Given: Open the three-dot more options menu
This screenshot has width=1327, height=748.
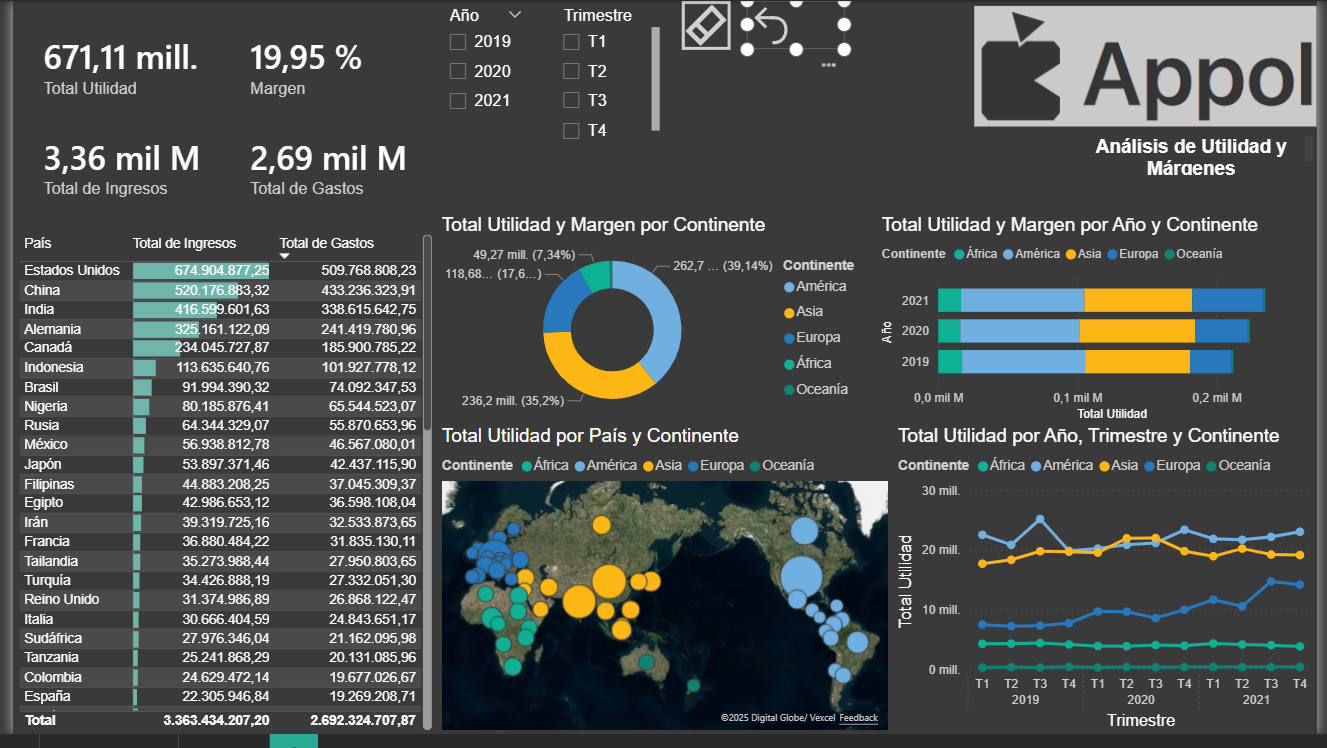Looking at the screenshot, I should pyautogui.click(x=828, y=65).
